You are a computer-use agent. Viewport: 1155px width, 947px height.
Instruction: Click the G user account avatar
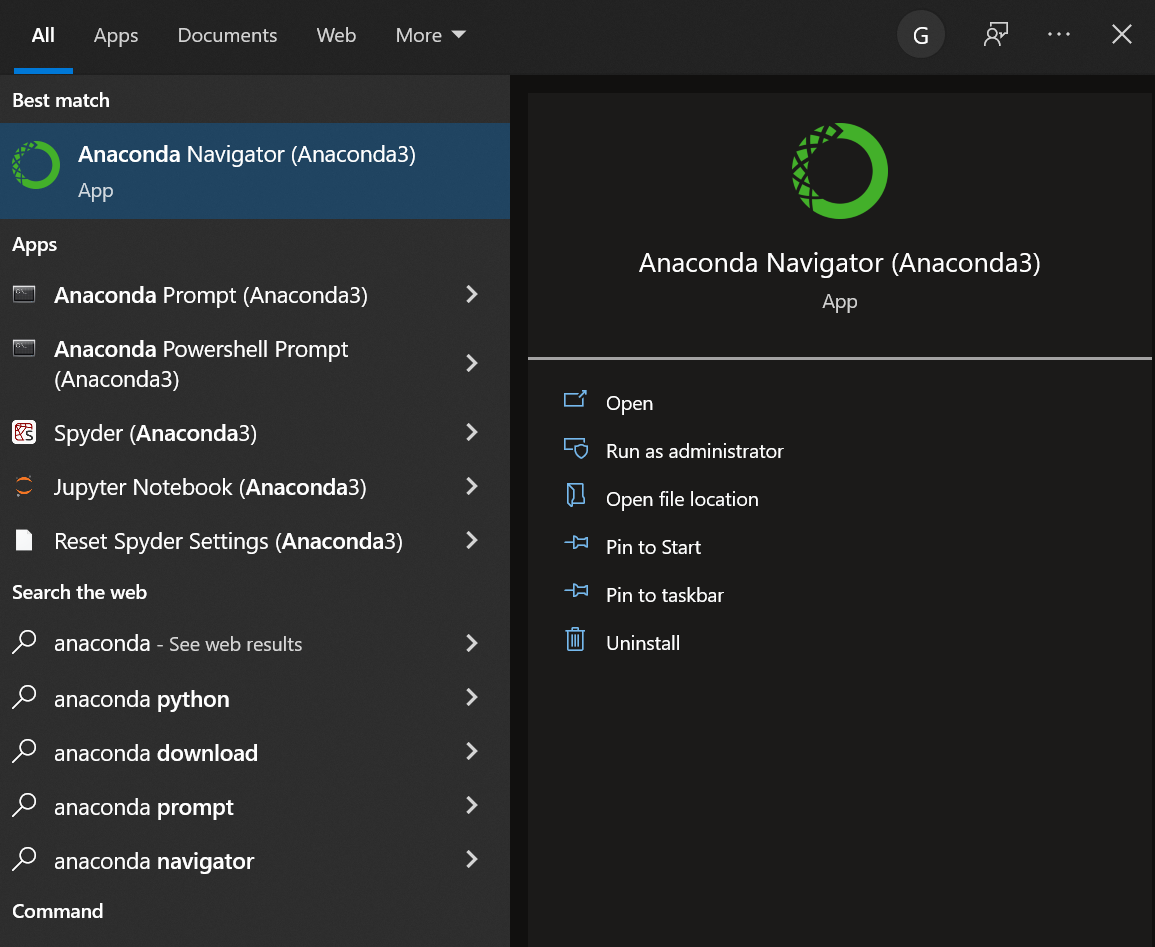pyautogui.click(x=921, y=35)
